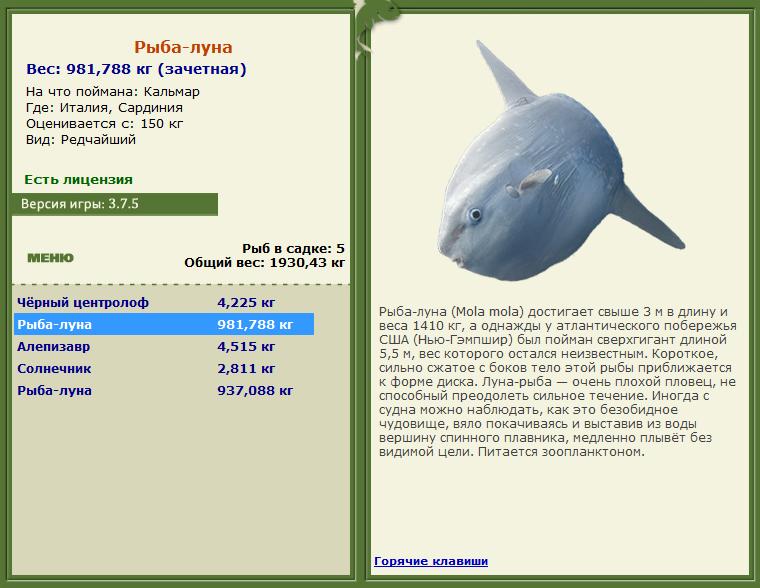Select the Рыба-луна 937,088 кг row
Image resolution: width=760 pixels, height=588 pixels.
(x=164, y=391)
